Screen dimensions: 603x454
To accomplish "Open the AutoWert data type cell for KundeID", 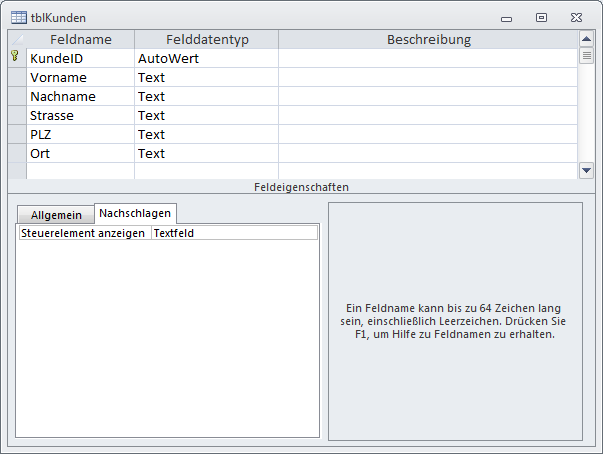I will (x=205, y=58).
